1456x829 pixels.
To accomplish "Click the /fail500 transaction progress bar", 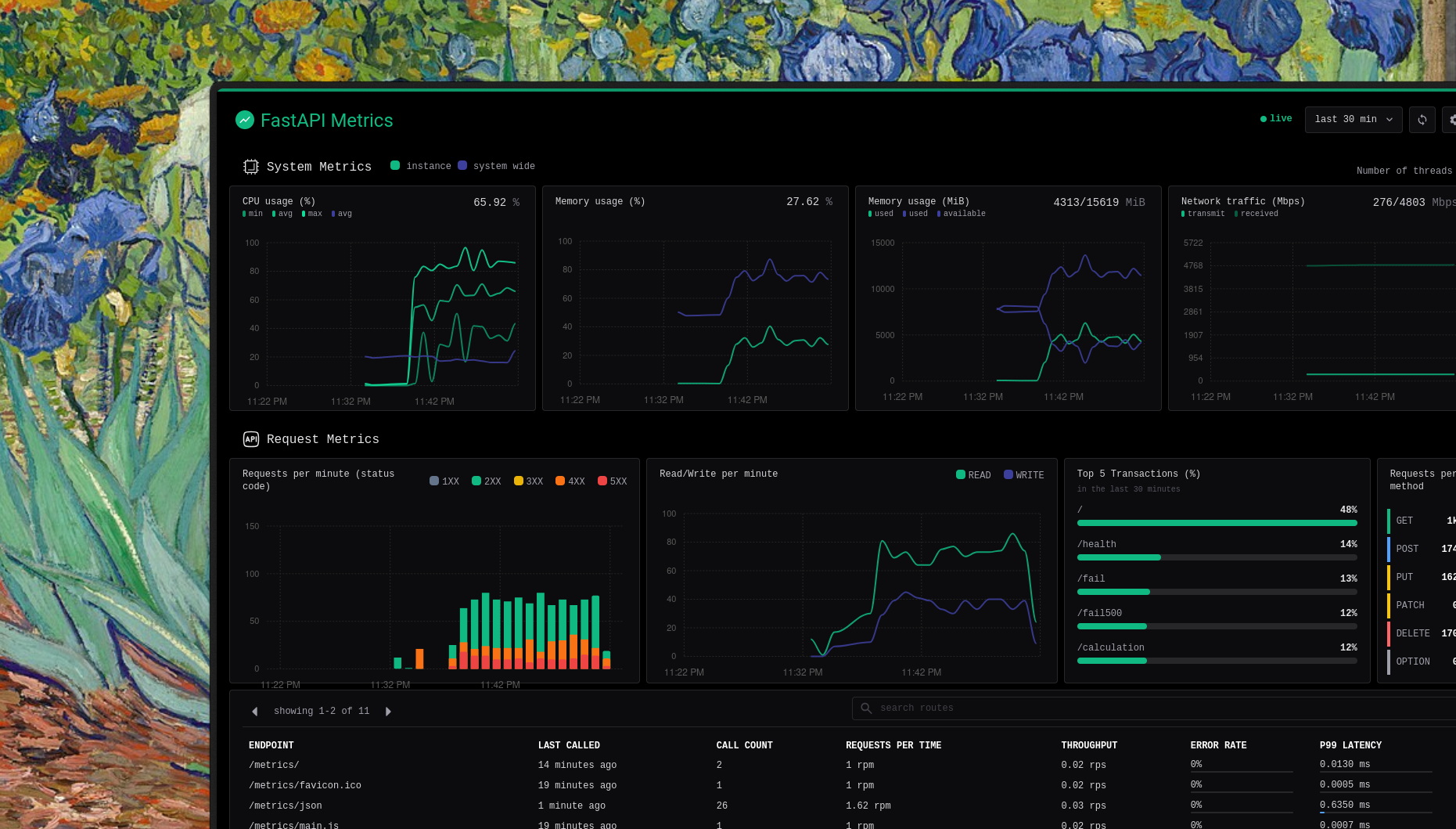I will click(1217, 626).
